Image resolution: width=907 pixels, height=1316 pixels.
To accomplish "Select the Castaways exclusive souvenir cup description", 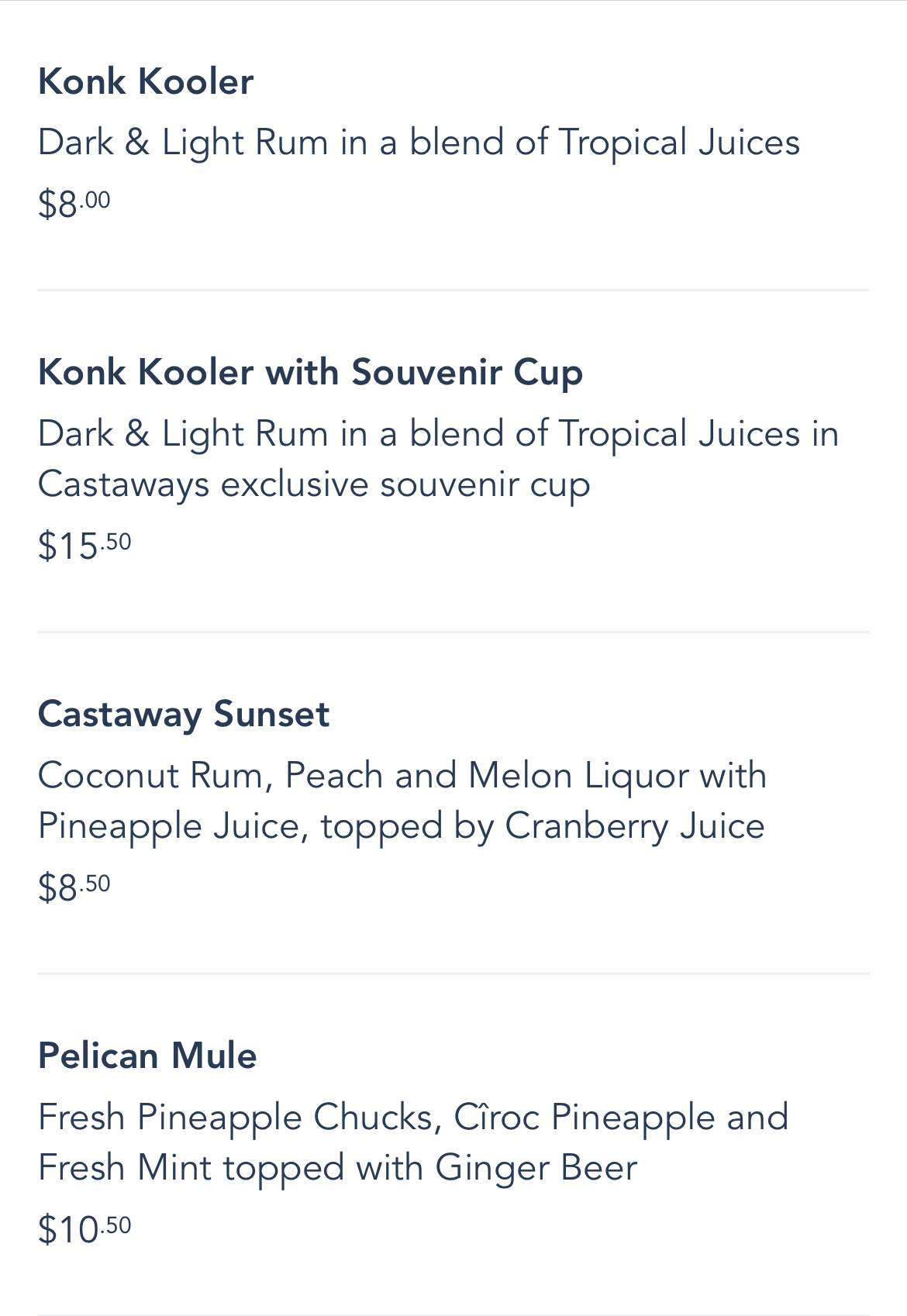I will [x=314, y=485].
